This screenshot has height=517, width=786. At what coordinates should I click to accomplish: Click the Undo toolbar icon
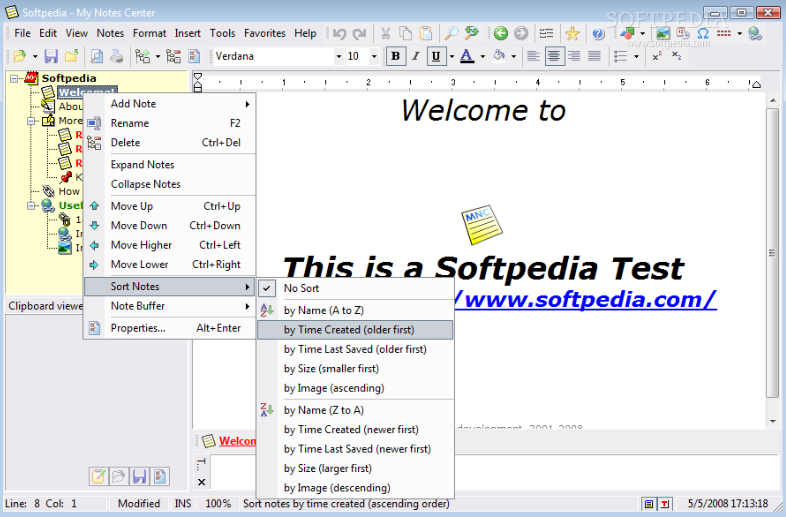pos(339,34)
